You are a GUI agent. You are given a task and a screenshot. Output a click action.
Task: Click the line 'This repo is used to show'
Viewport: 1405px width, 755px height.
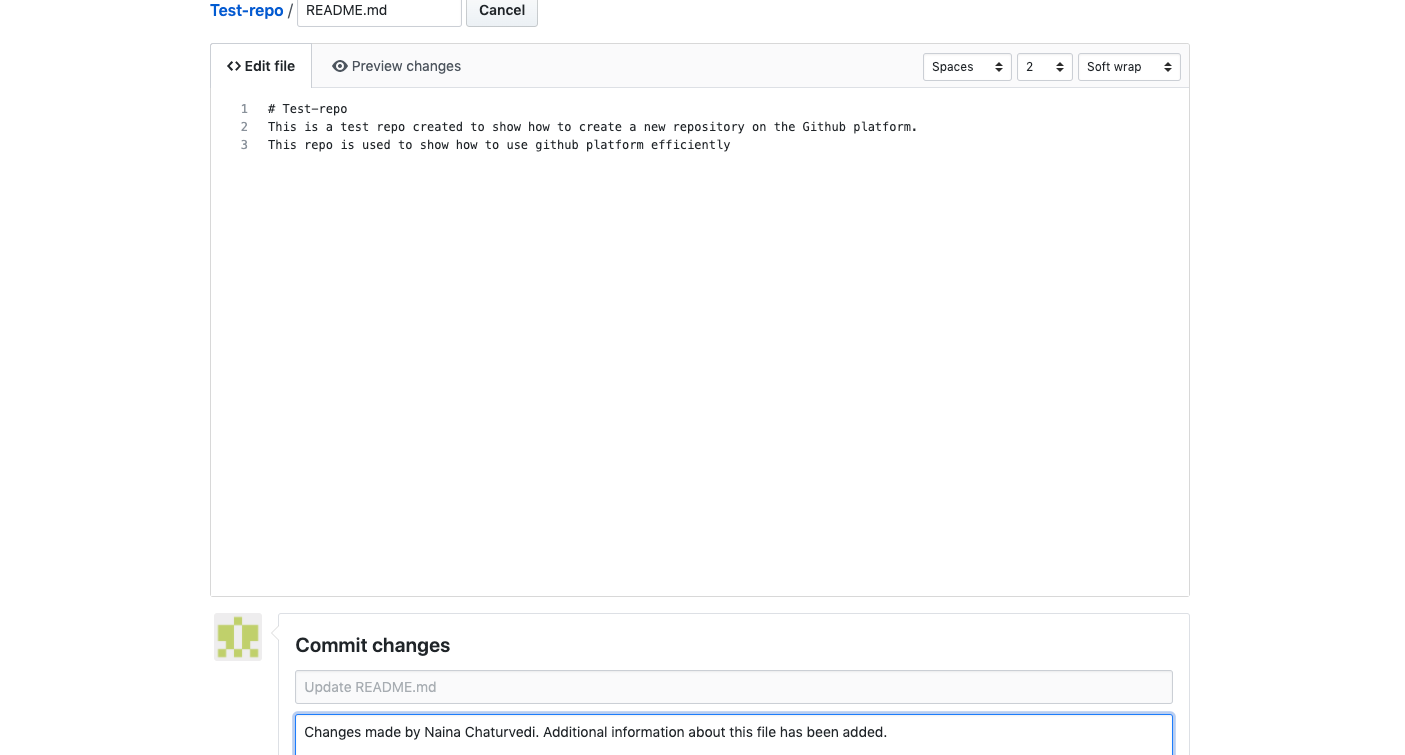pyautogui.click(x=499, y=145)
